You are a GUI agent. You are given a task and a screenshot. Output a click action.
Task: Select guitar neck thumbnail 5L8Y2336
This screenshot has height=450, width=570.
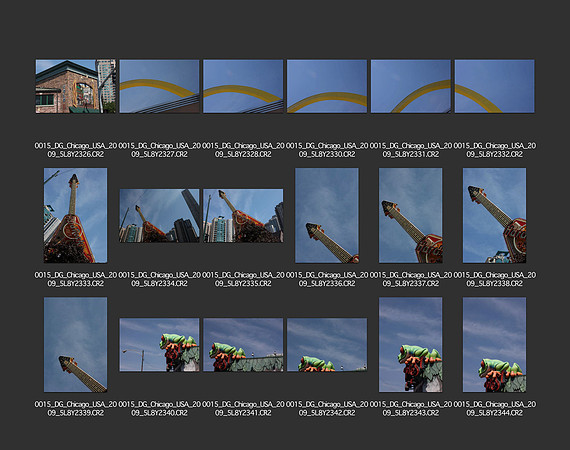(x=327, y=216)
